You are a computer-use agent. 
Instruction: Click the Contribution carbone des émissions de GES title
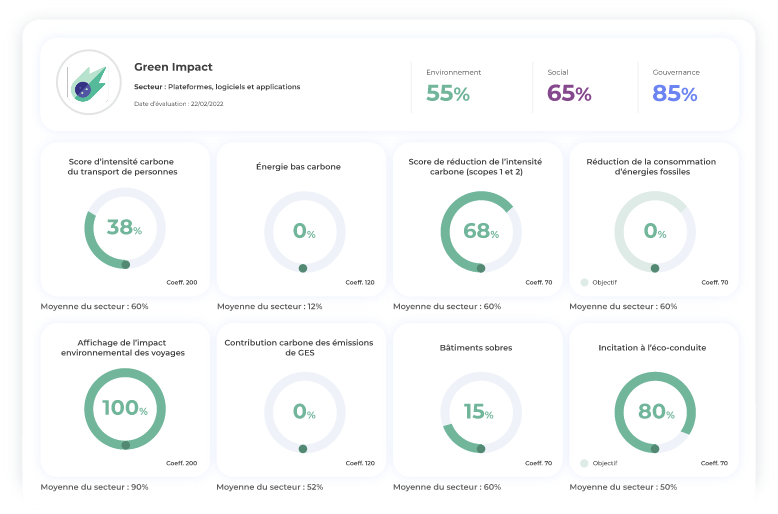click(299, 347)
